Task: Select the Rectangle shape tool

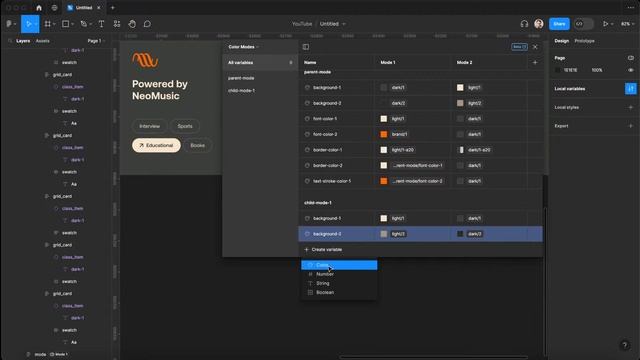Action: pyautogui.click(x=65, y=24)
